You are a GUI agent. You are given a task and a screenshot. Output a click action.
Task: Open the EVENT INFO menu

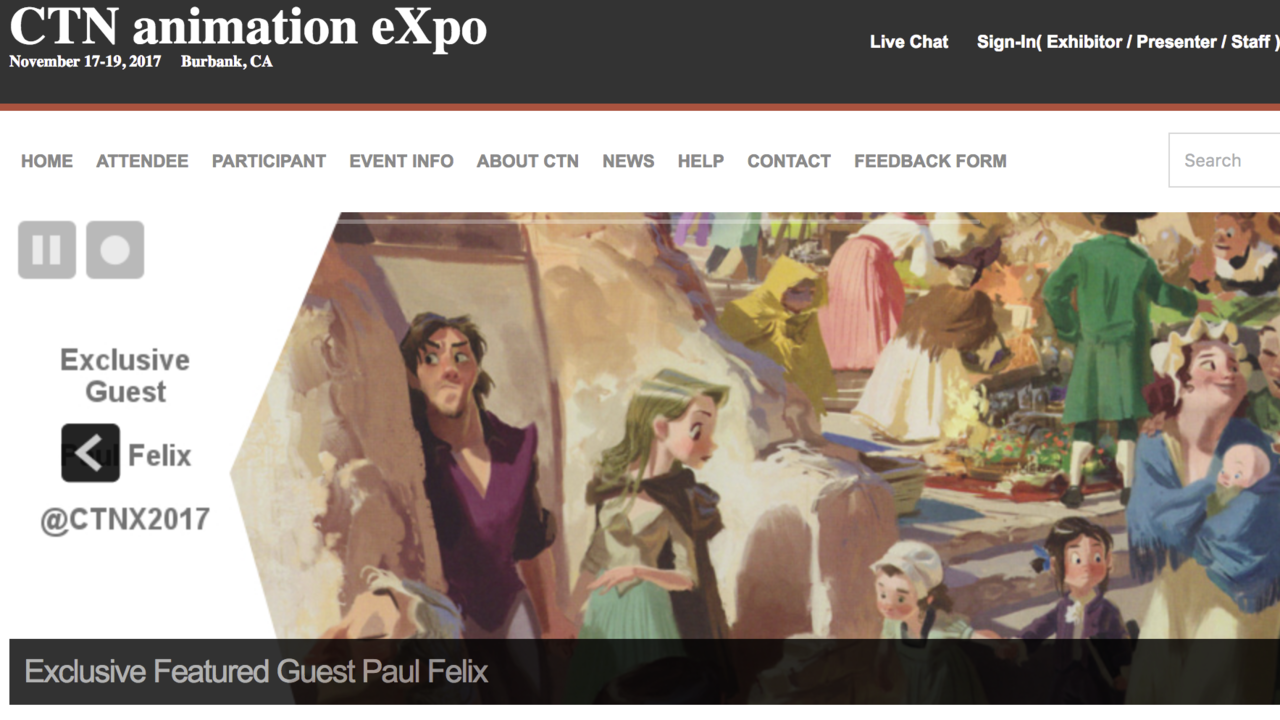(x=401, y=161)
